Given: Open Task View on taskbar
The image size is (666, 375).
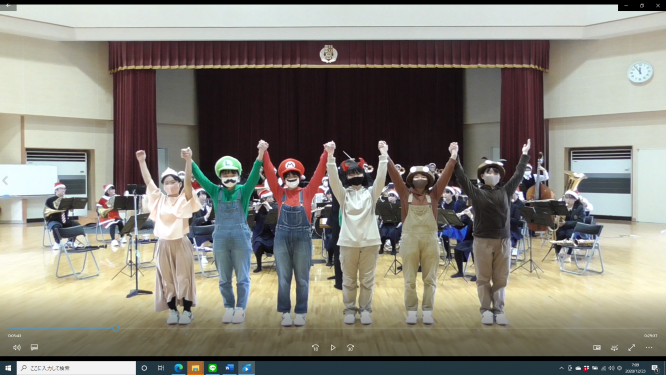Looking at the screenshot, I should pyautogui.click(x=161, y=368).
